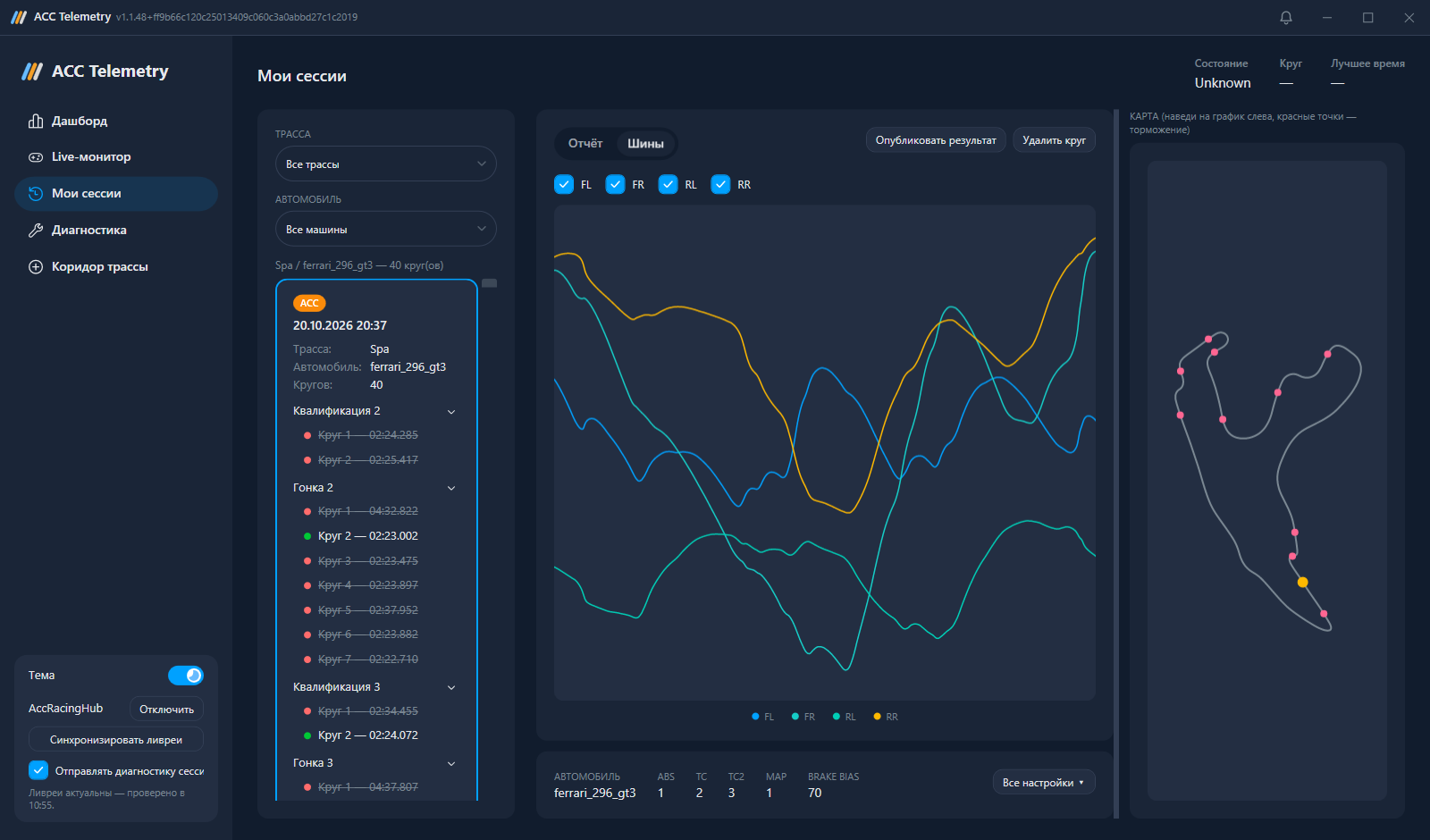Click the orange ACC badge on session card
This screenshot has width=1430, height=840.
[x=309, y=303]
